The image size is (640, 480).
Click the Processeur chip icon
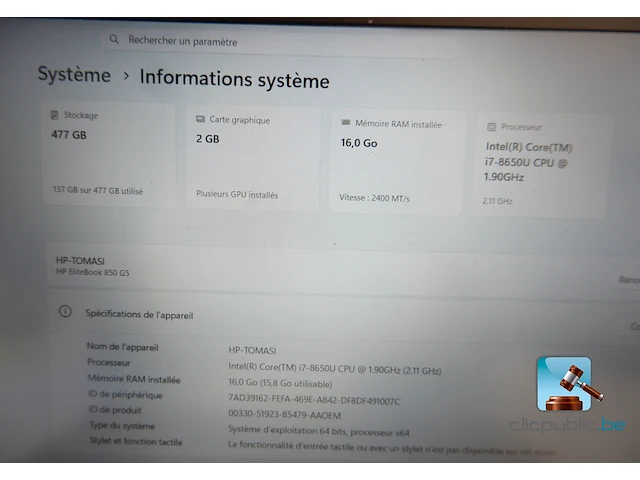[491, 127]
